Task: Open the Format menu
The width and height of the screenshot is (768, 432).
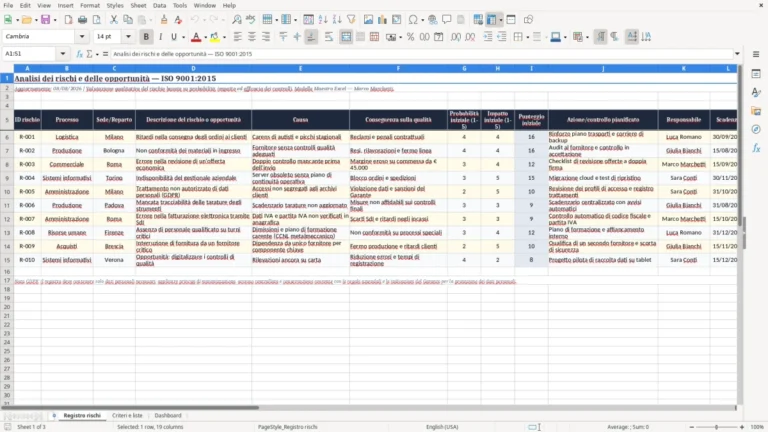Action: [x=90, y=5]
